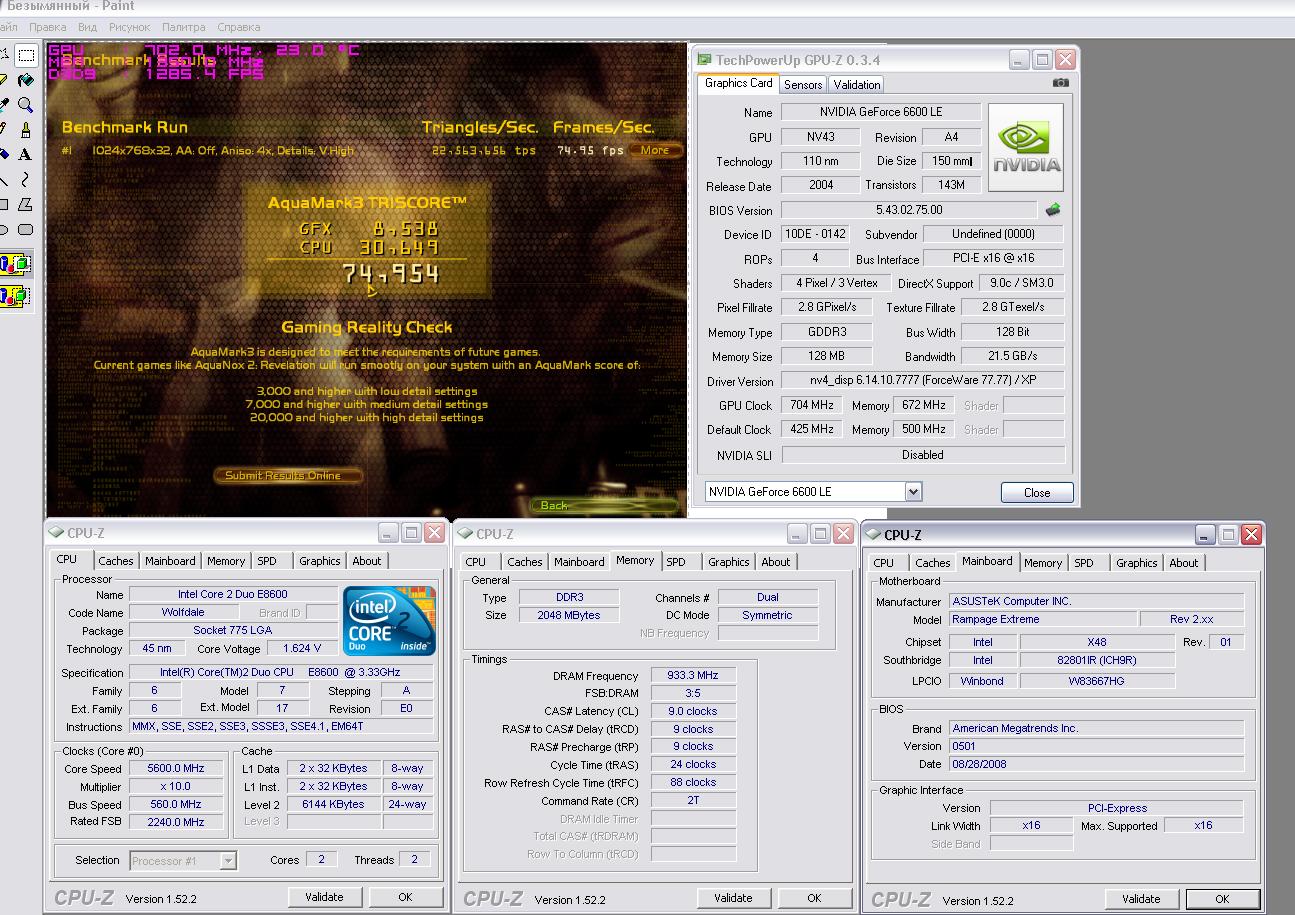1295x915 pixels.
Task: Open the GPU selector dropdown in GPU-Z
Action: click(x=913, y=491)
